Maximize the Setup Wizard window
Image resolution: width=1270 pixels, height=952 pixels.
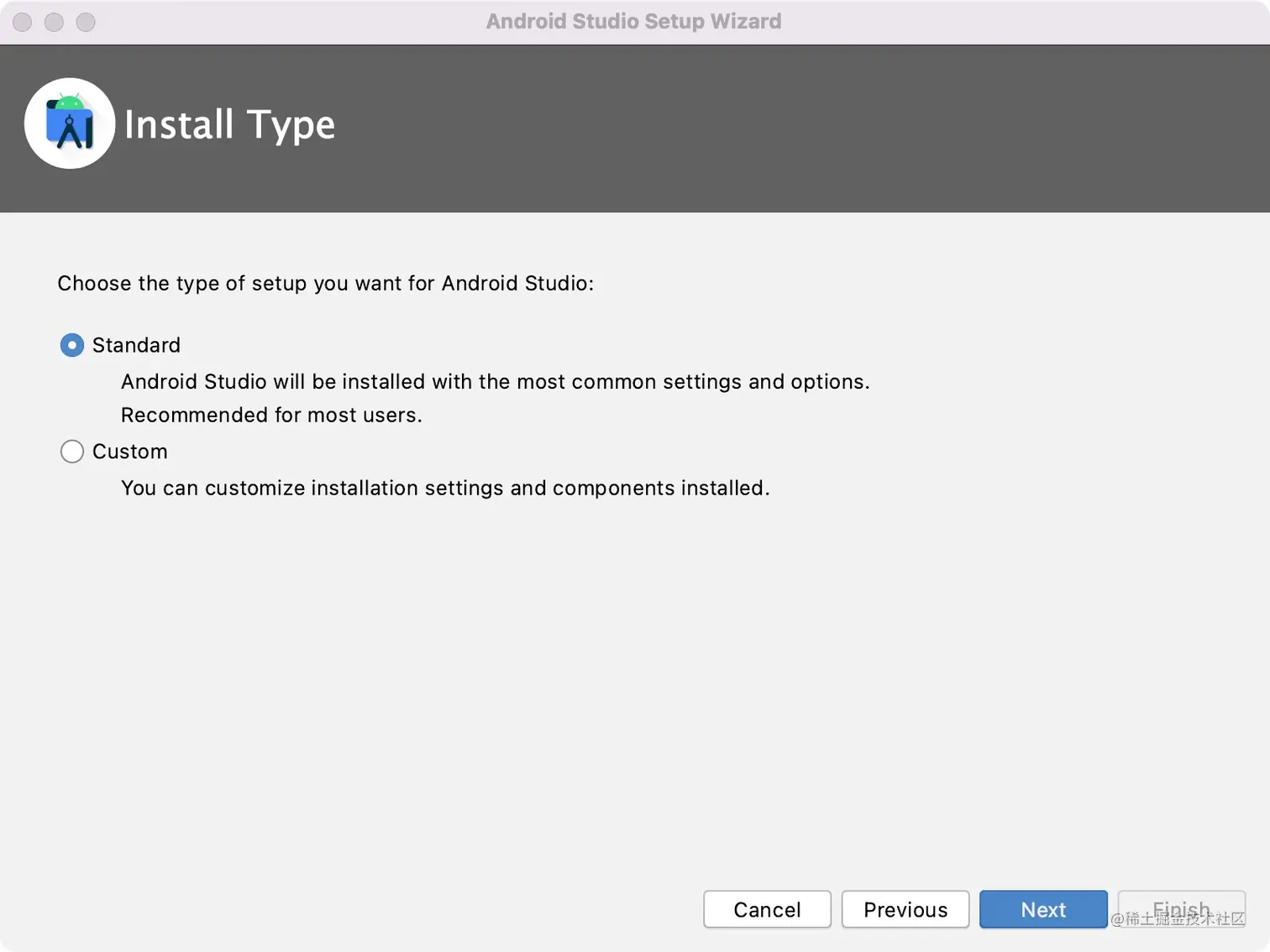coord(86,22)
